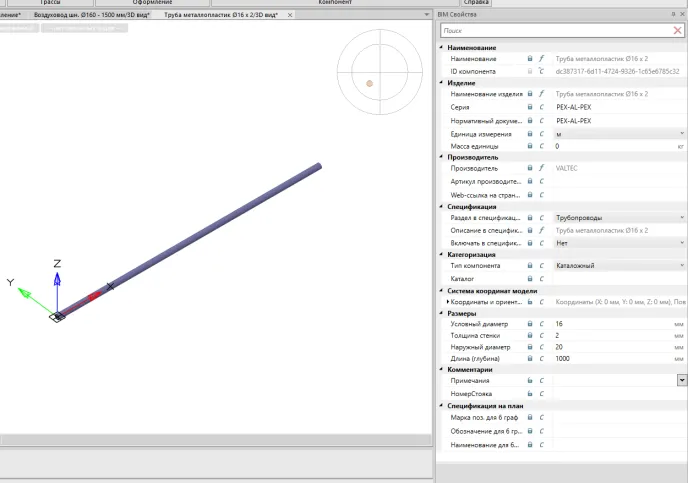Click the unlocked icon beside Примечания

click(530, 381)
